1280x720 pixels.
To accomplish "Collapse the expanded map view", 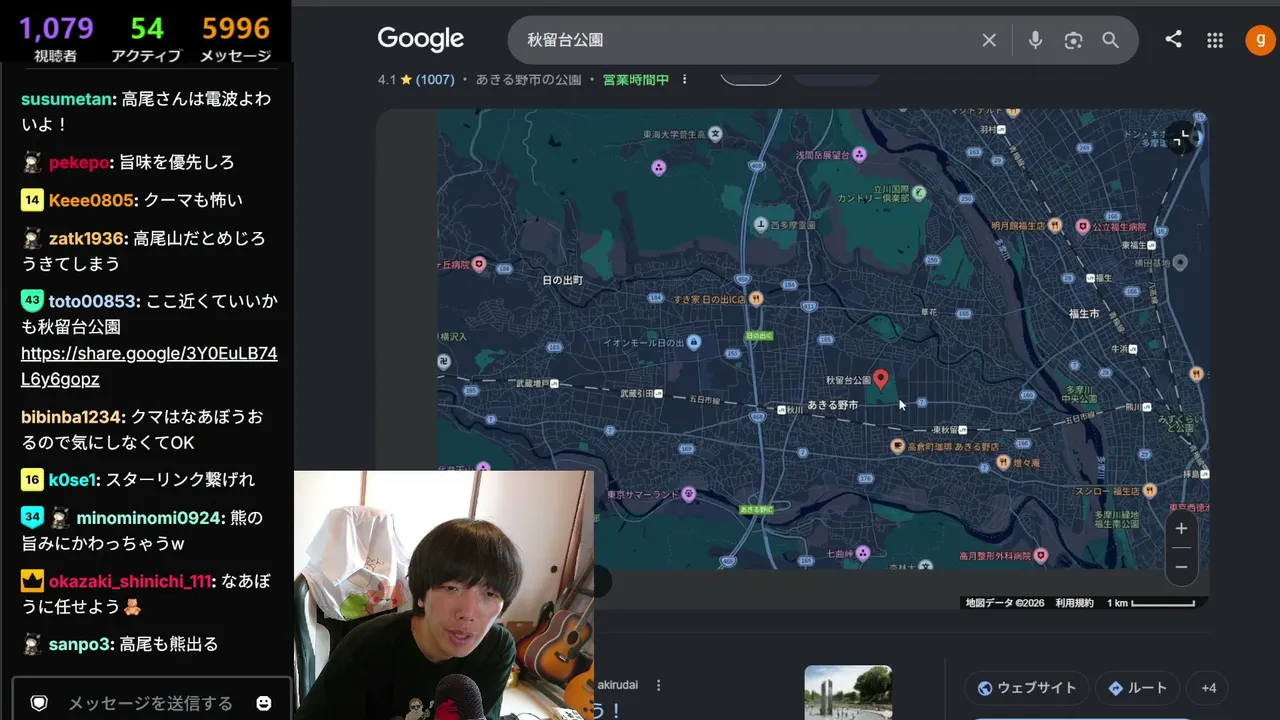I will [1181, 138].
